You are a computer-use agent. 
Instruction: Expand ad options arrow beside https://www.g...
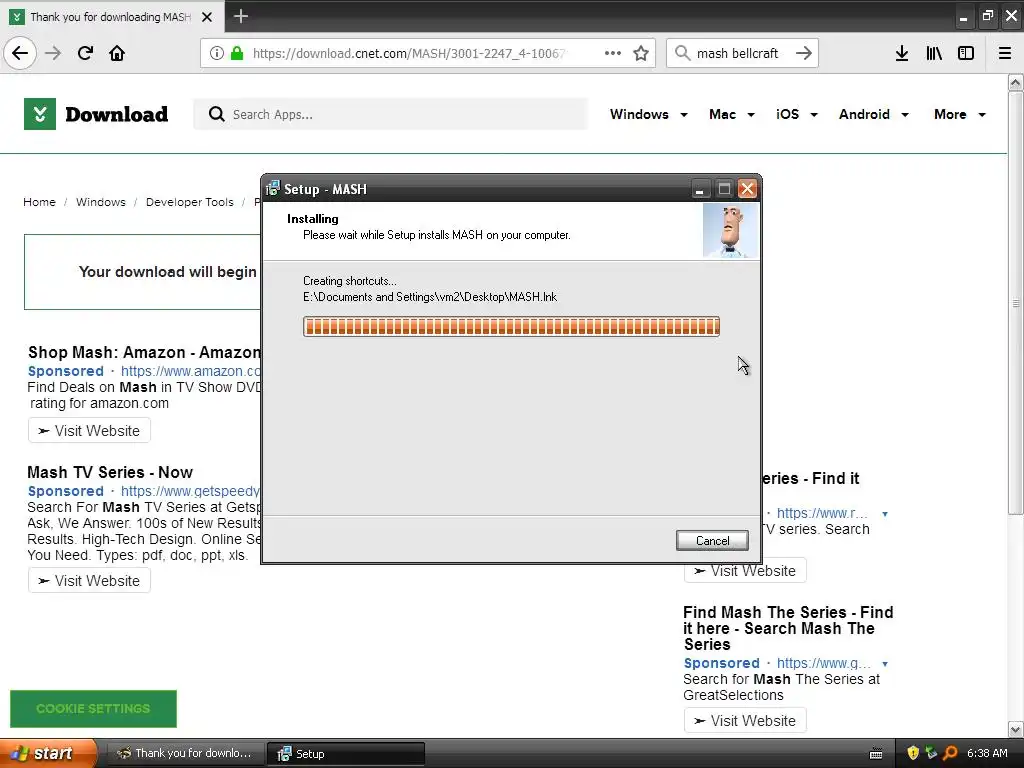[x=885, y=664]
